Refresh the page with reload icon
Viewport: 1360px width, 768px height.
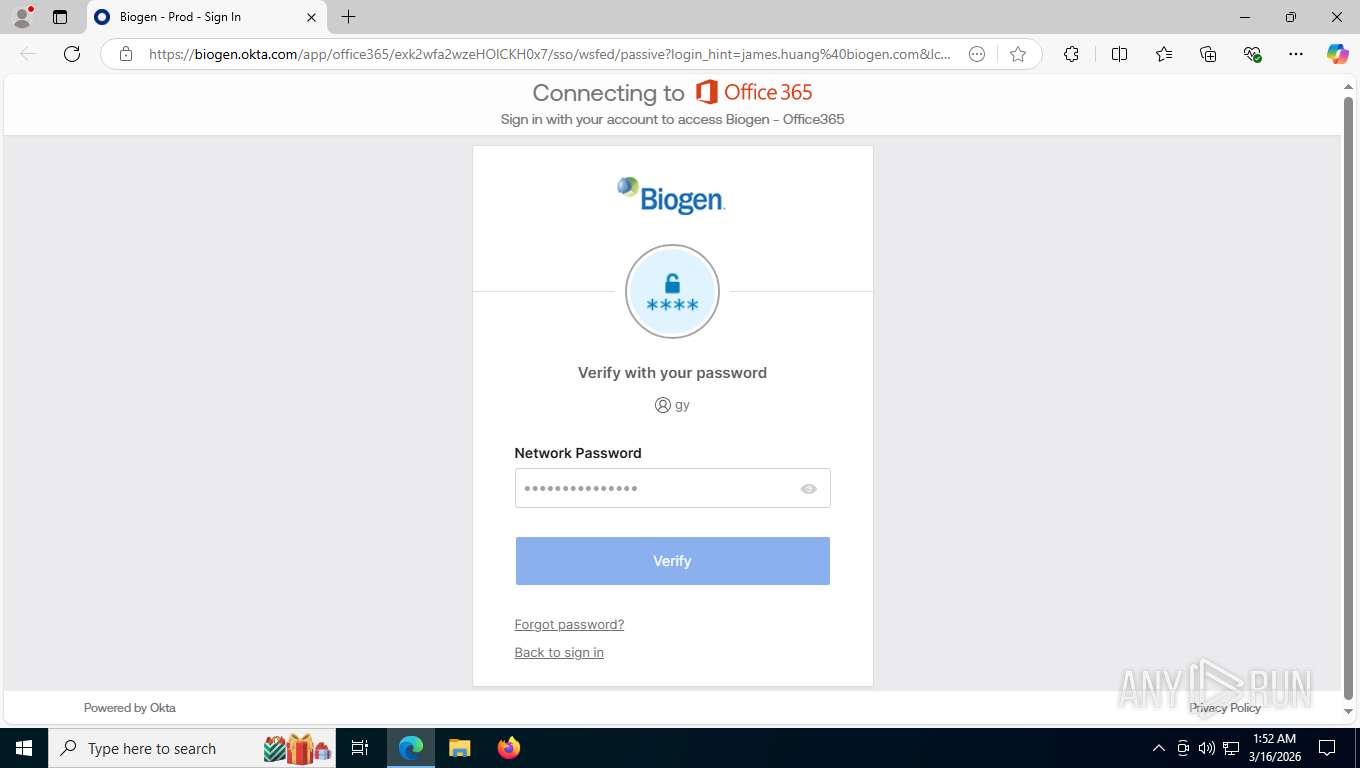point(72,54)
